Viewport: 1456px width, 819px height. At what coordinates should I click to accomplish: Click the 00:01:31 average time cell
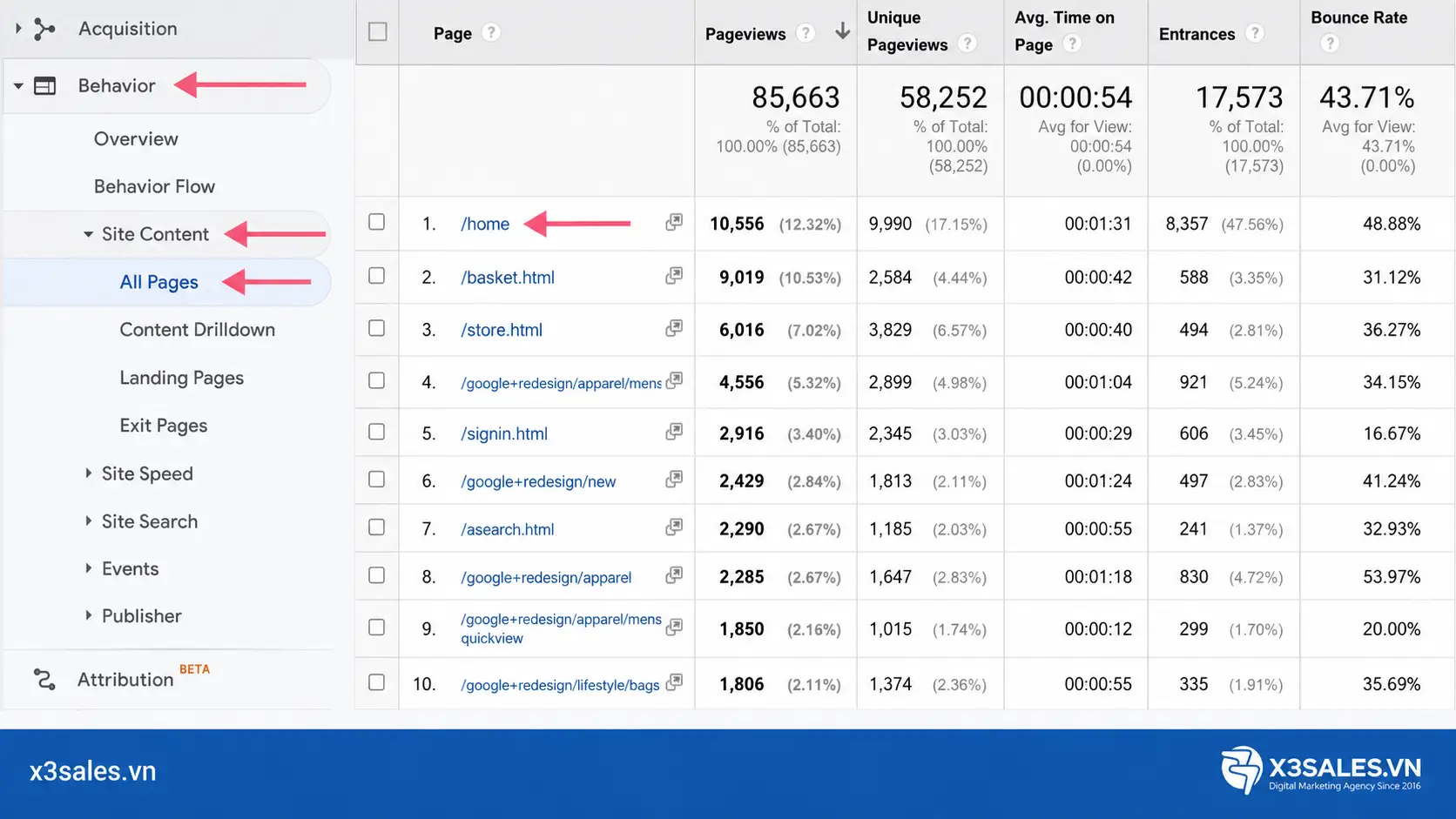coord(1098,224)
